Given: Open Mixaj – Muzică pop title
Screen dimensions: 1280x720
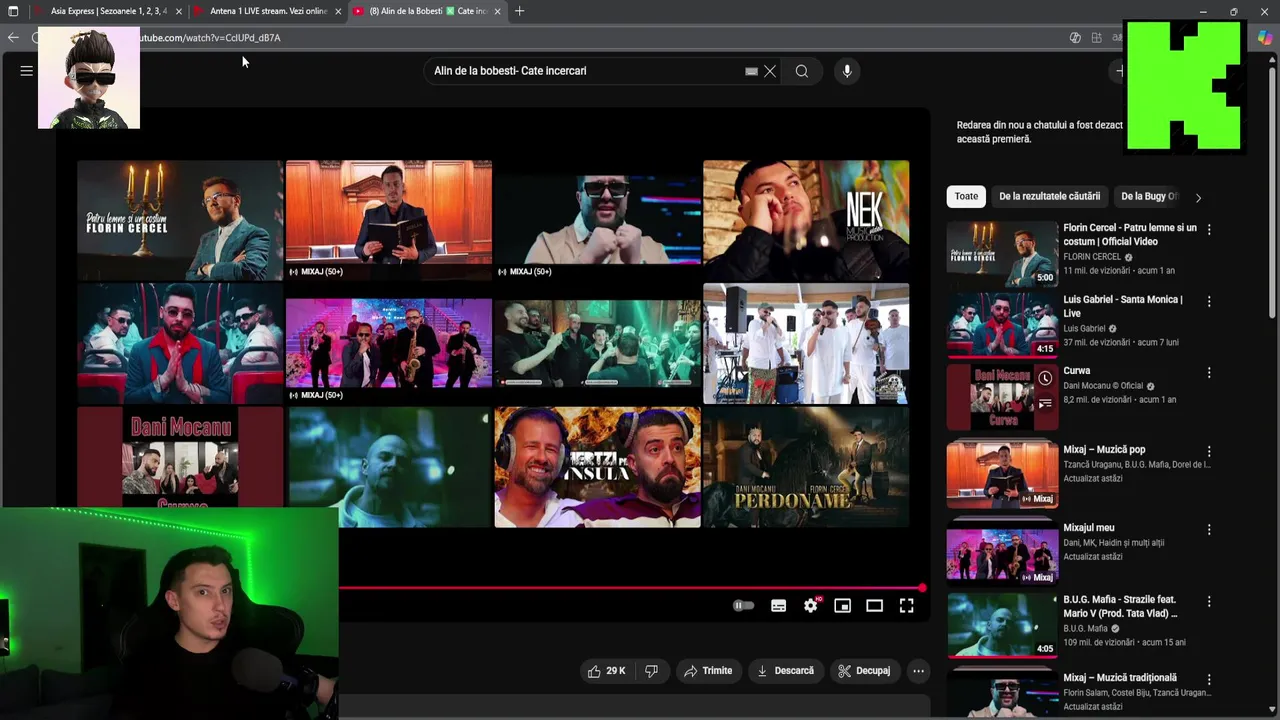Looking at the screenshot, I should 1104,450.
